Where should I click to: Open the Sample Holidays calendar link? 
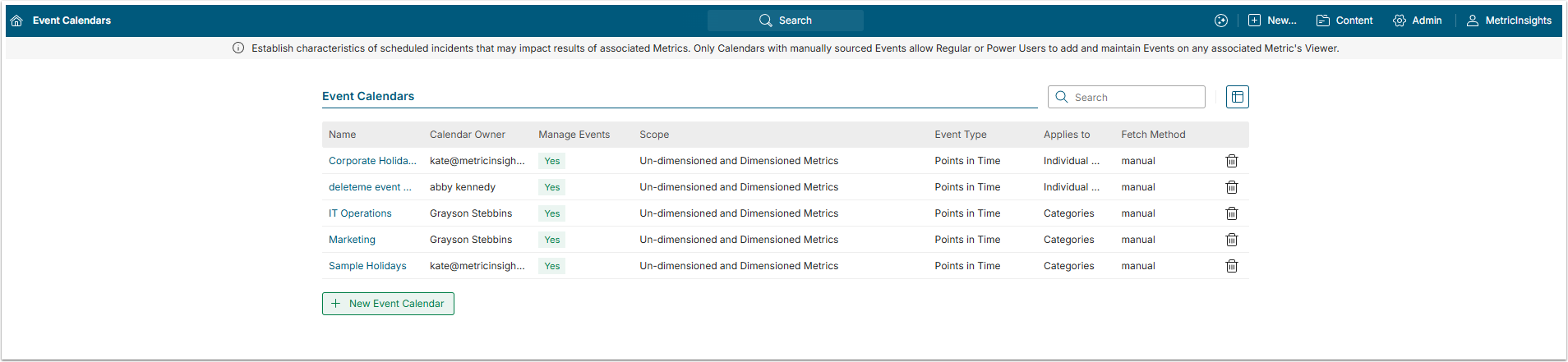point(367,266)
